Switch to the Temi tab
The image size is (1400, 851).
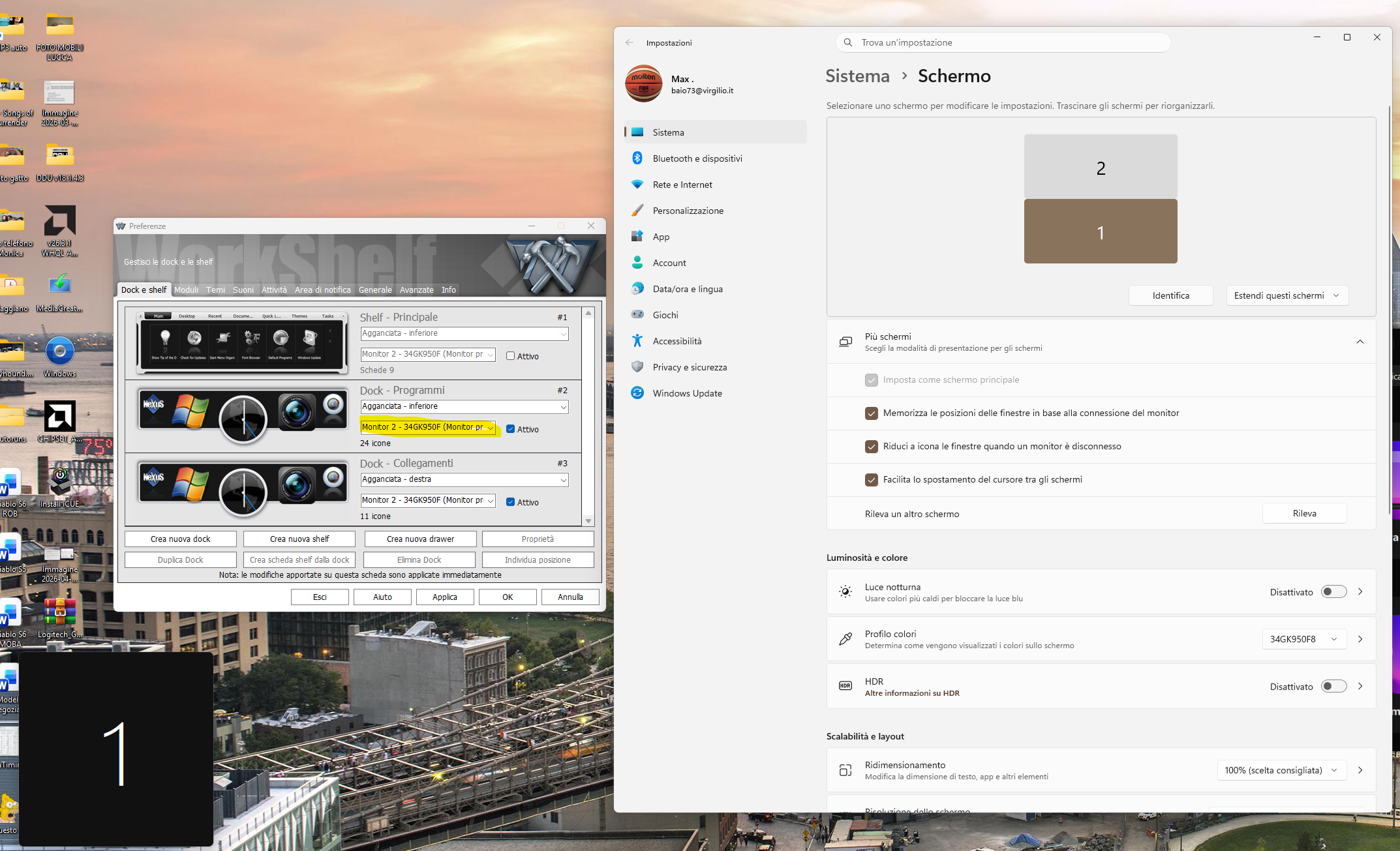(x=215, y=290)
